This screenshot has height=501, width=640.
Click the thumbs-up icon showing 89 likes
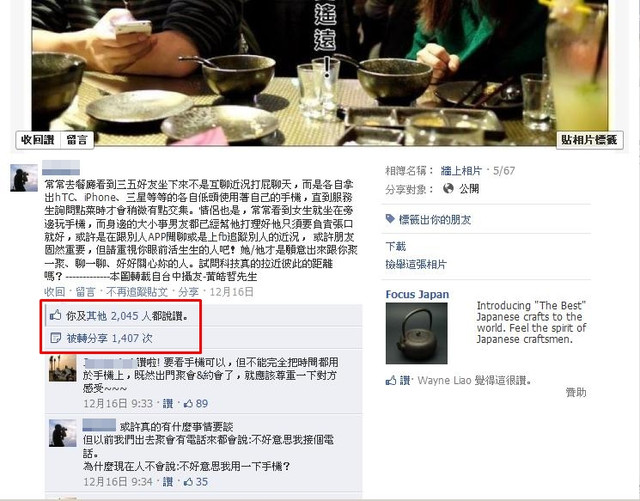click(188, 403)
